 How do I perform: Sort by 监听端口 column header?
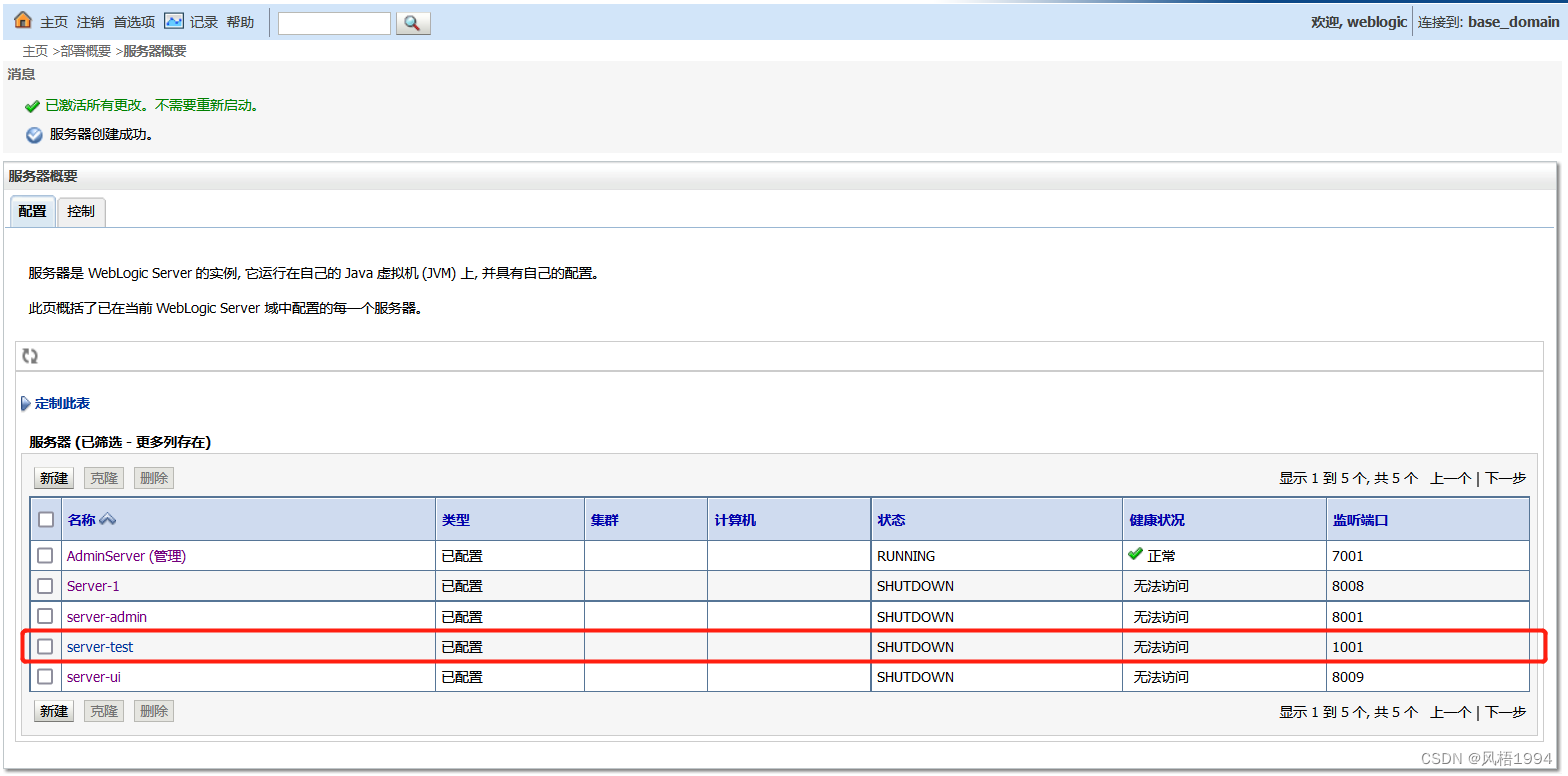tap(1360, 520)
